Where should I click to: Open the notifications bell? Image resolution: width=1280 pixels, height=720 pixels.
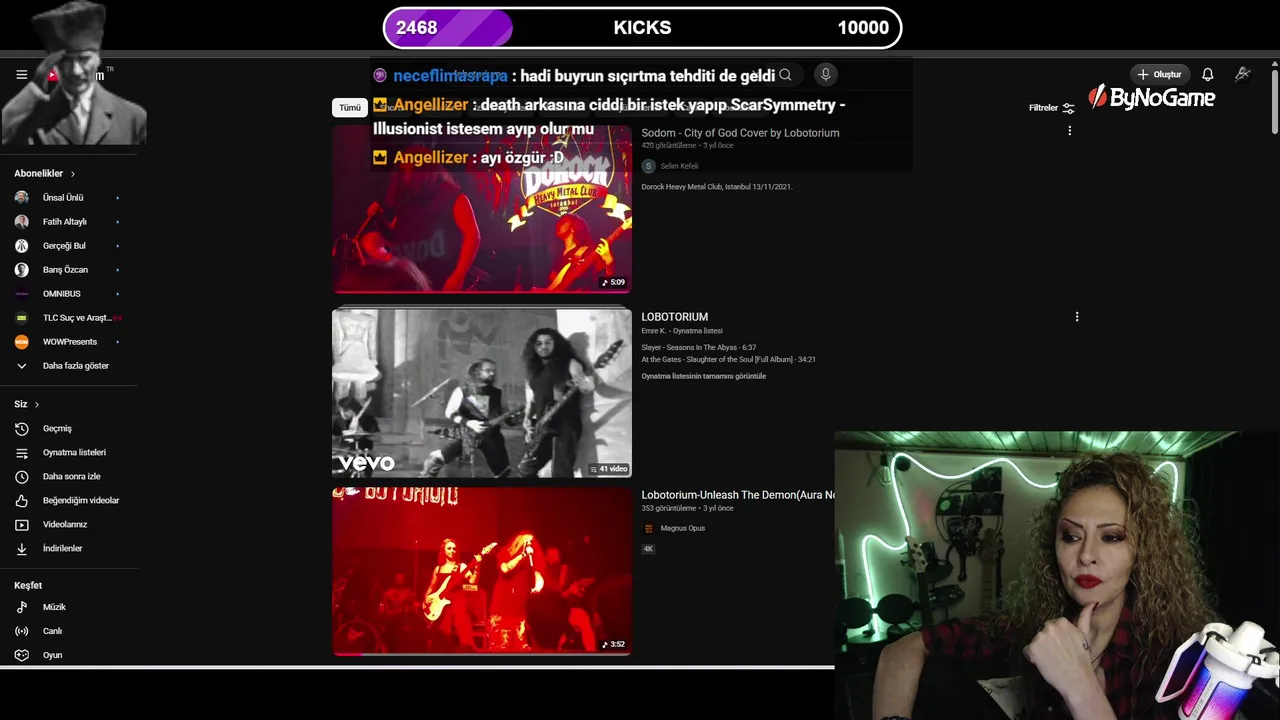(x=1208, y=74)
